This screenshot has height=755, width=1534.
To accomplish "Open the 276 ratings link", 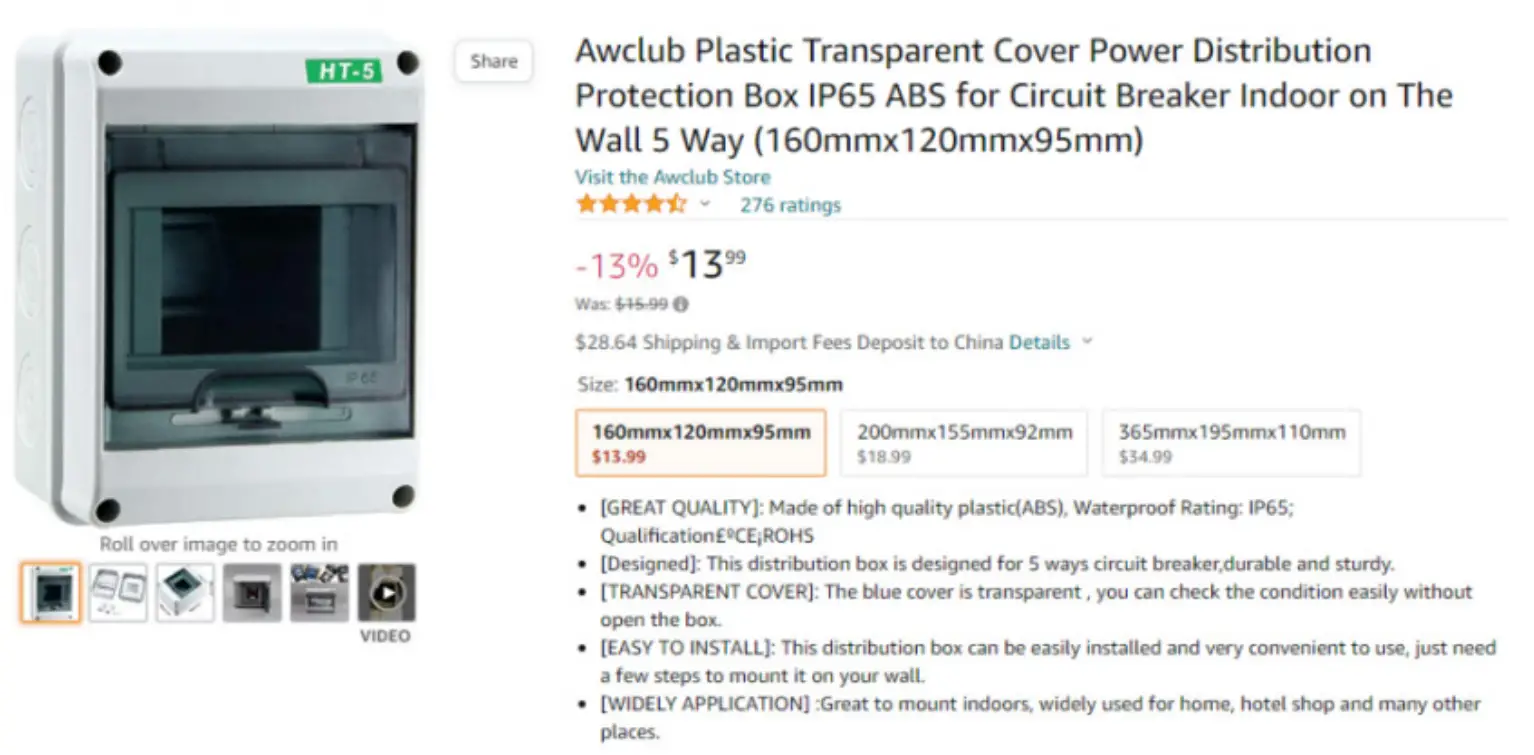I will (790, 205).
